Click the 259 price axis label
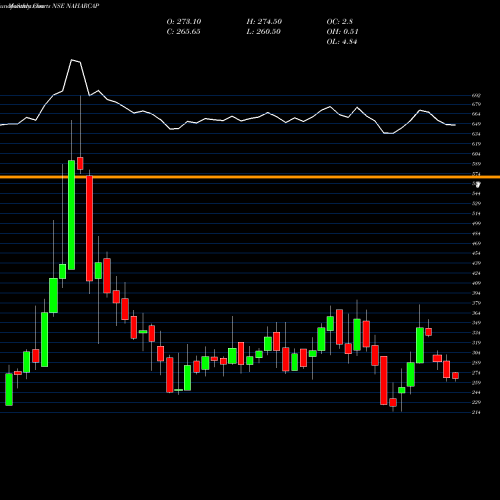Screen dimensions: 500x500 pyautogui.click(x=476, y=383)
